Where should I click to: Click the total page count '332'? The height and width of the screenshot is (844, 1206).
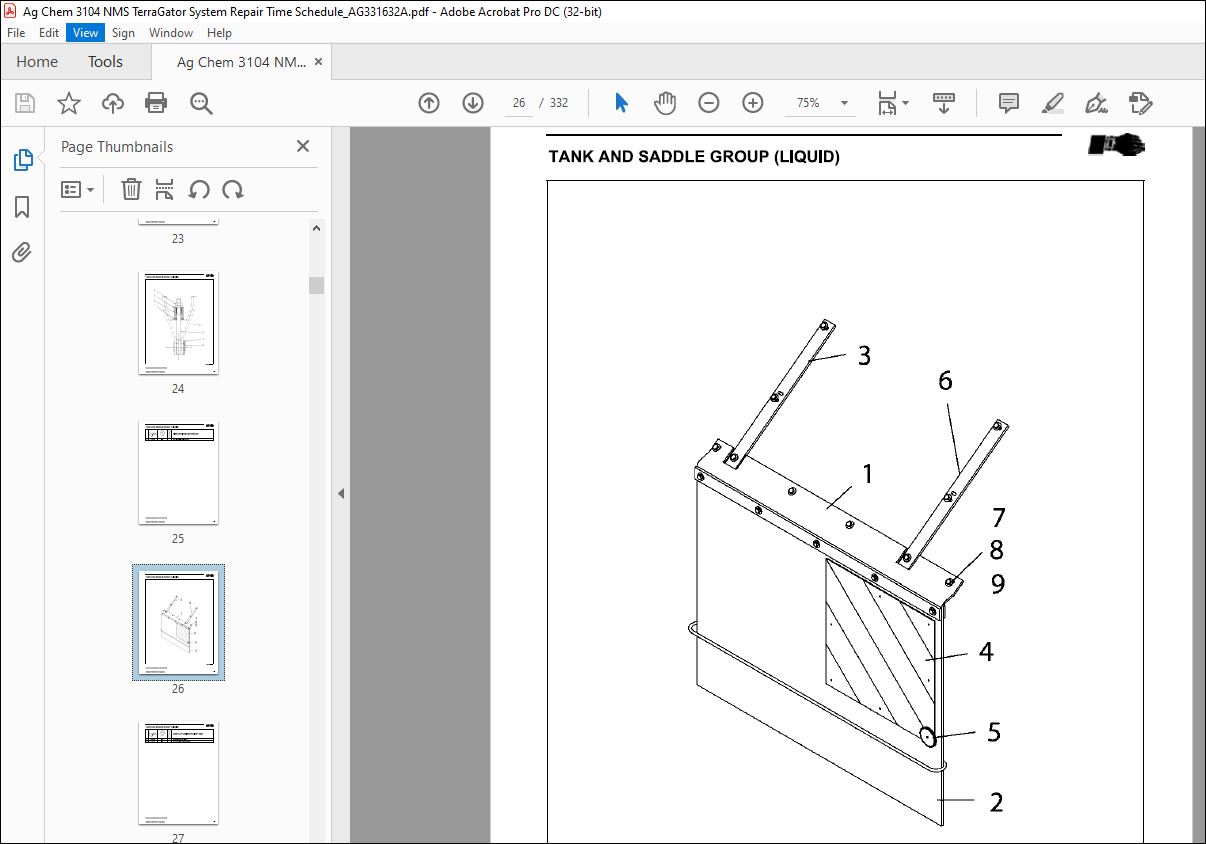tap(558, 103)
